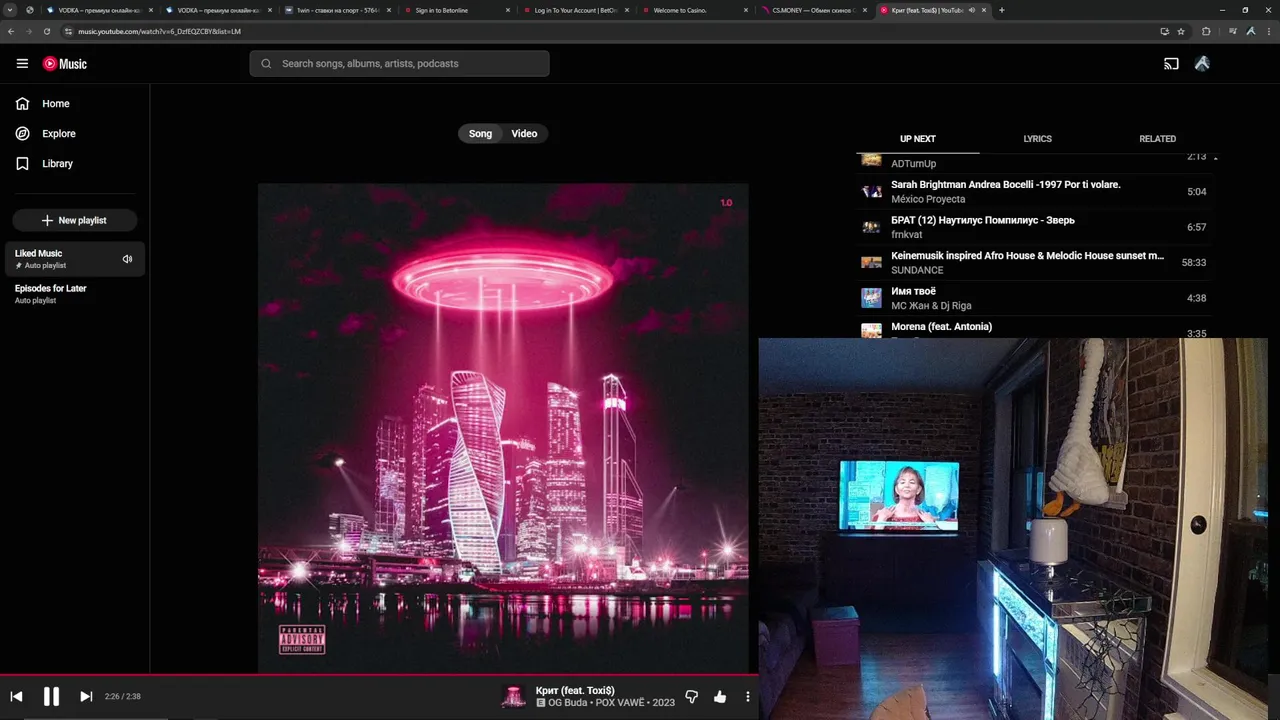
Task: Play the Наутилус Помпилиус - Зверь queue item
Action: pyautogui.click(x=1035, y=227)
